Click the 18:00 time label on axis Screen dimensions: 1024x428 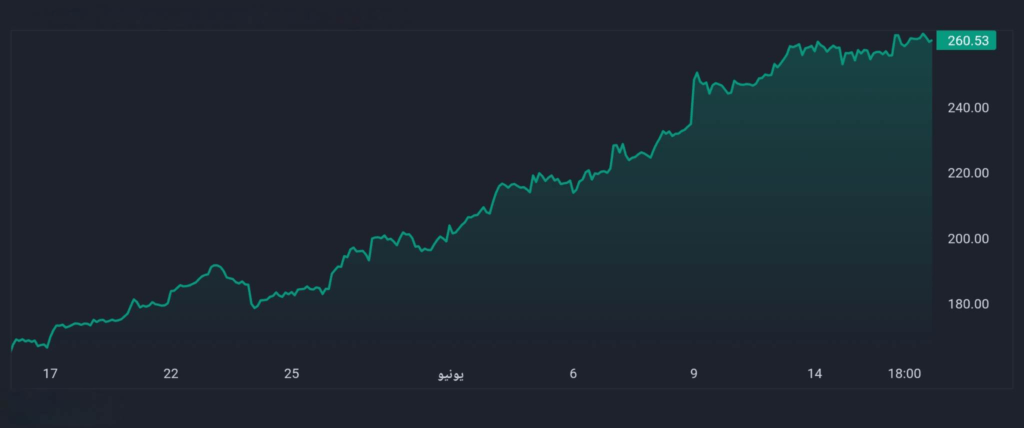pyautogui.click(x=904, y=374)
